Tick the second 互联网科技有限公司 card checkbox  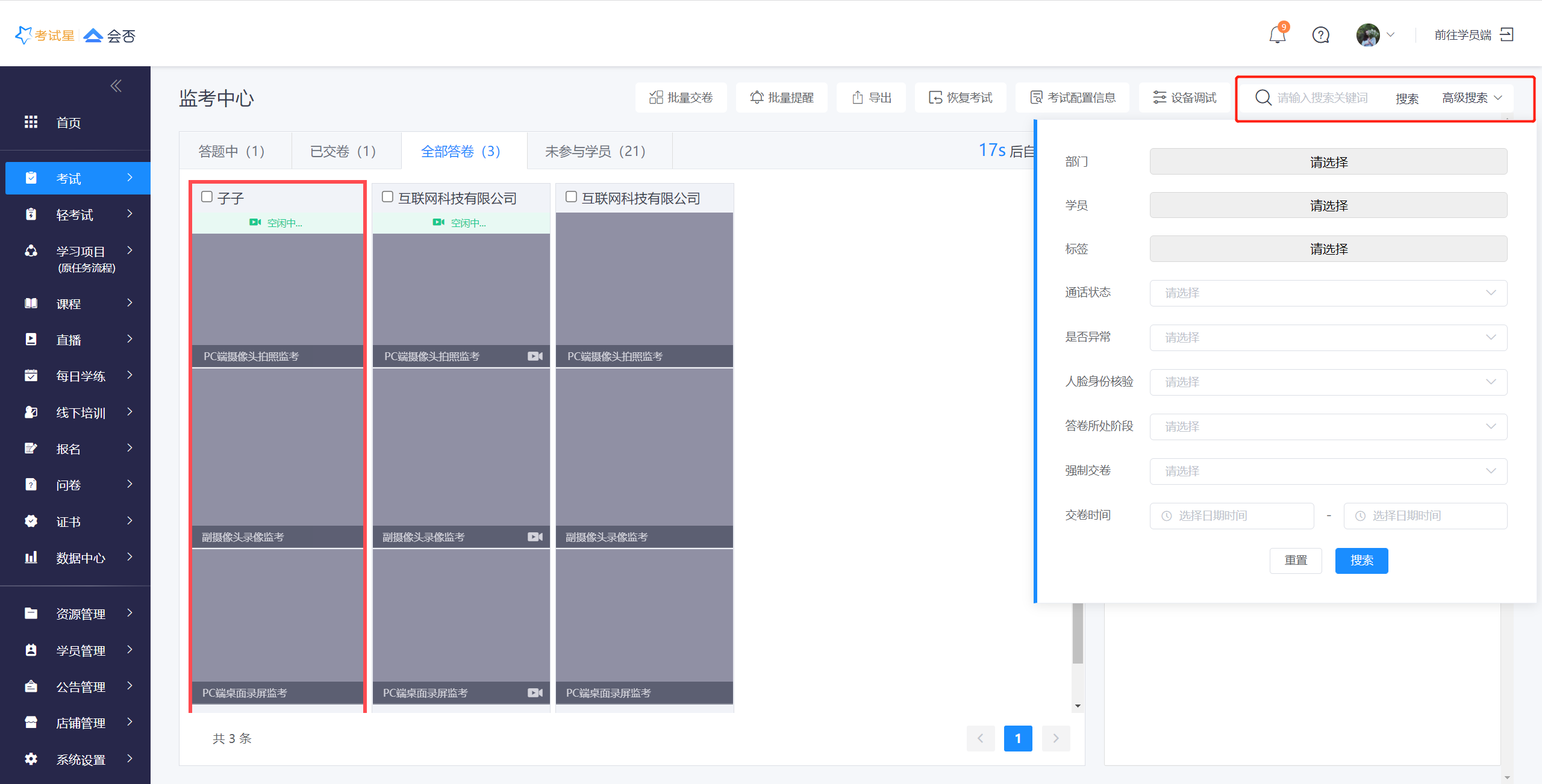point(388,197)
